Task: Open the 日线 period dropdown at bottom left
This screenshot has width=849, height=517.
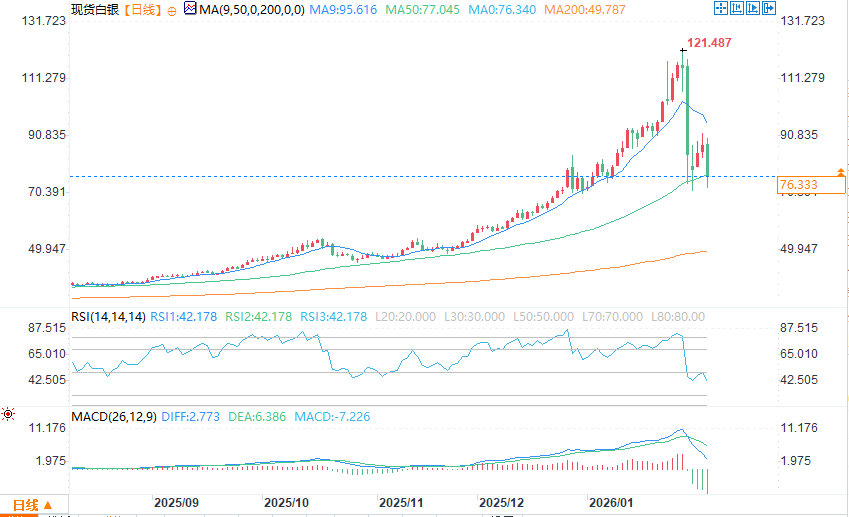Action: tap(33, 505)
